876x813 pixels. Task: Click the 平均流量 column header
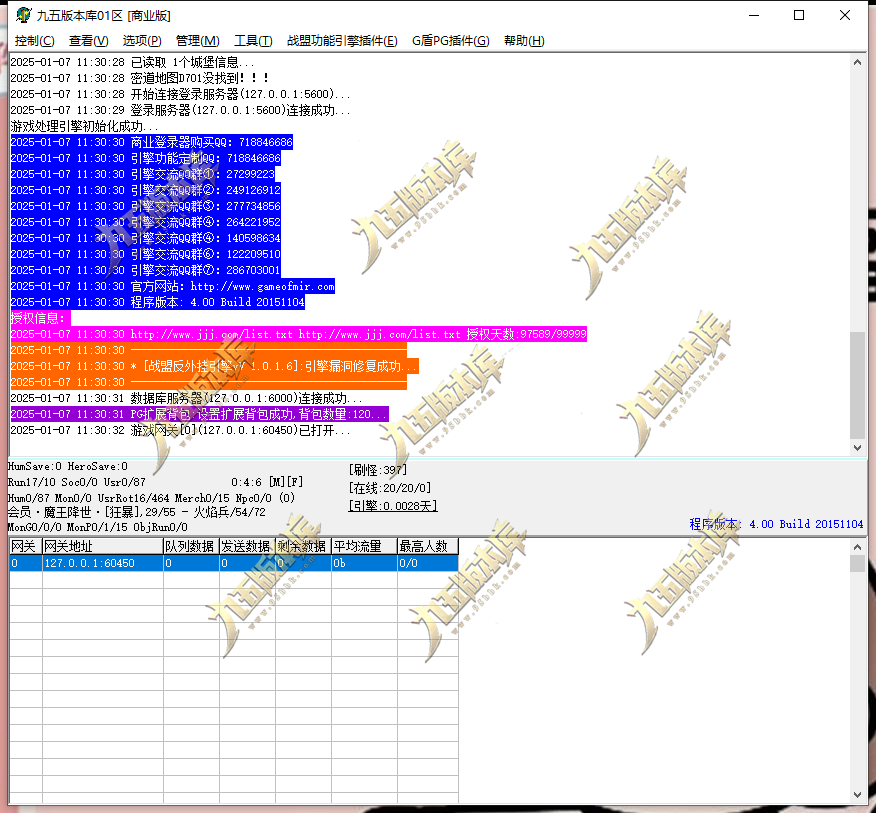click(x=364, y=546)
